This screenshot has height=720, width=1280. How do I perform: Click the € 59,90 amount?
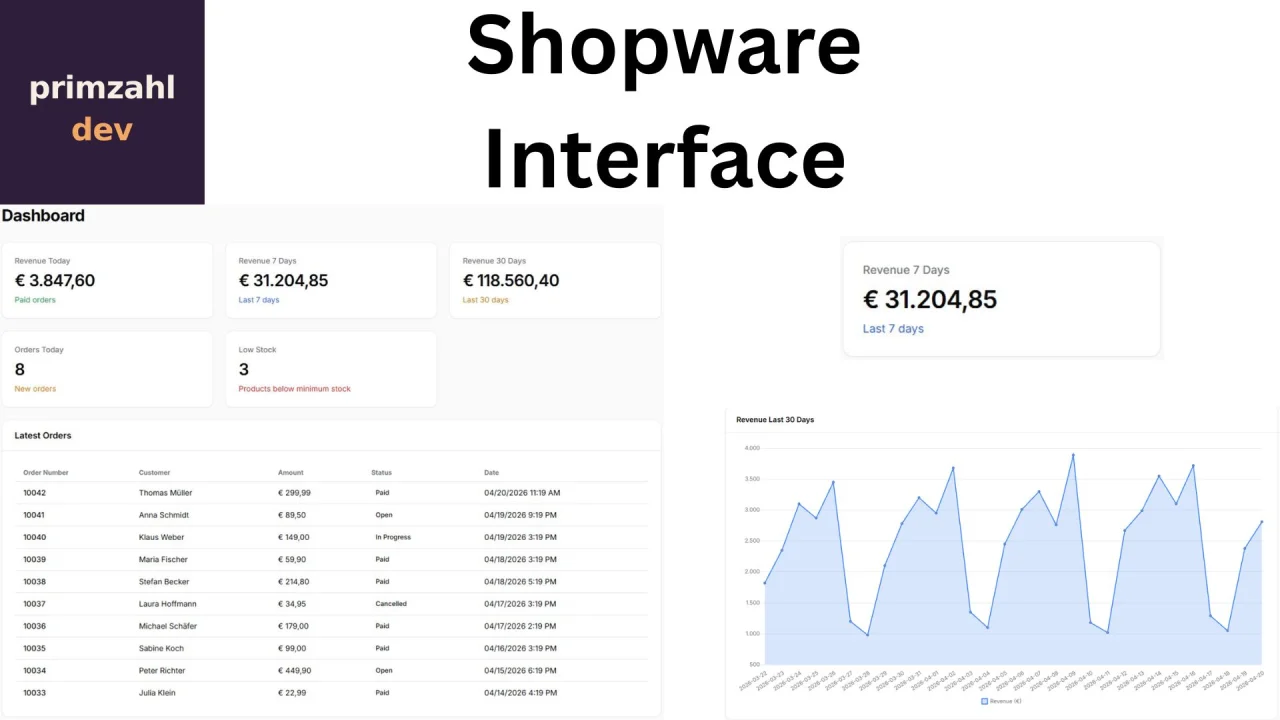[x=292, y=560]
